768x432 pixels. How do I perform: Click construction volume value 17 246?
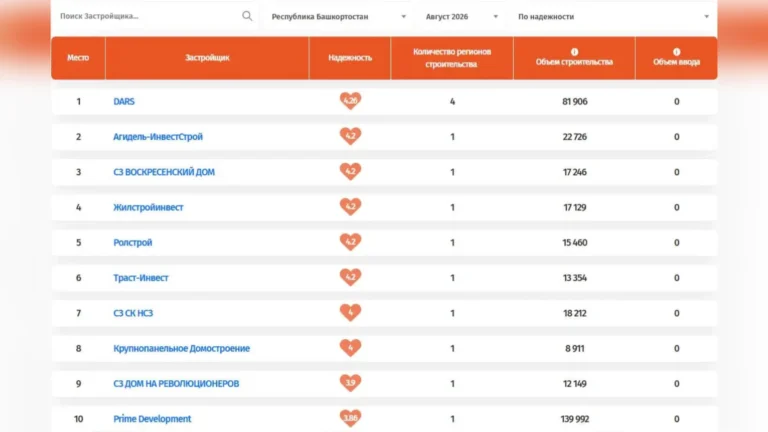(x=575, y=172)
